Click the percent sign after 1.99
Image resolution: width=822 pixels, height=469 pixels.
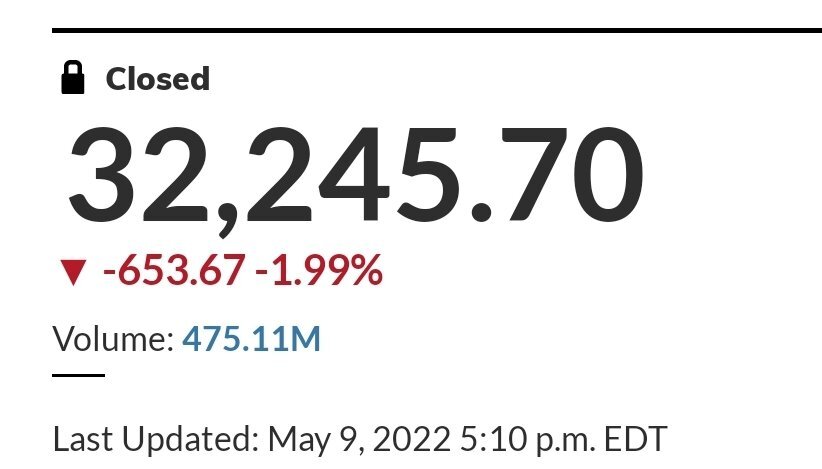tap(366, 270)
